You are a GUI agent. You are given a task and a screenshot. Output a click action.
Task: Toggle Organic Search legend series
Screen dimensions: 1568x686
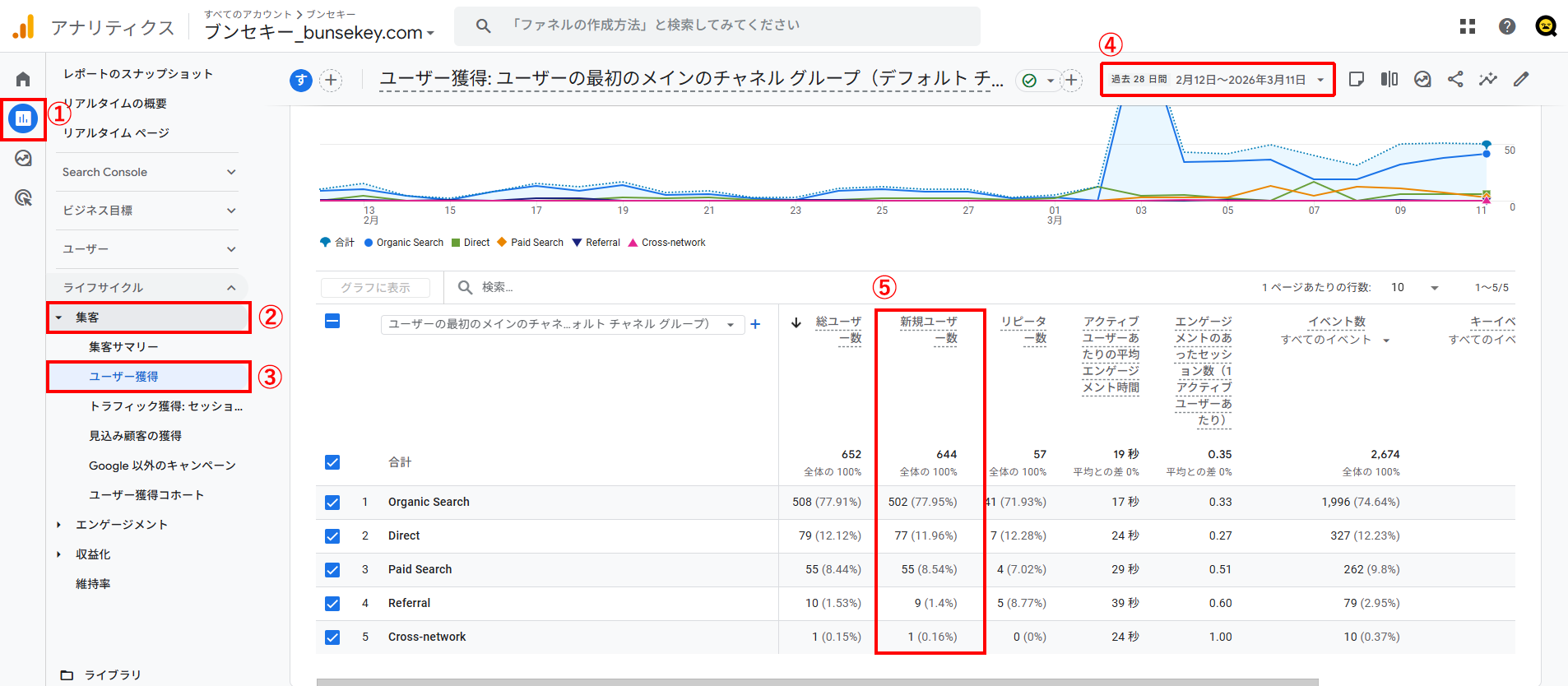(x=404, y=243)
